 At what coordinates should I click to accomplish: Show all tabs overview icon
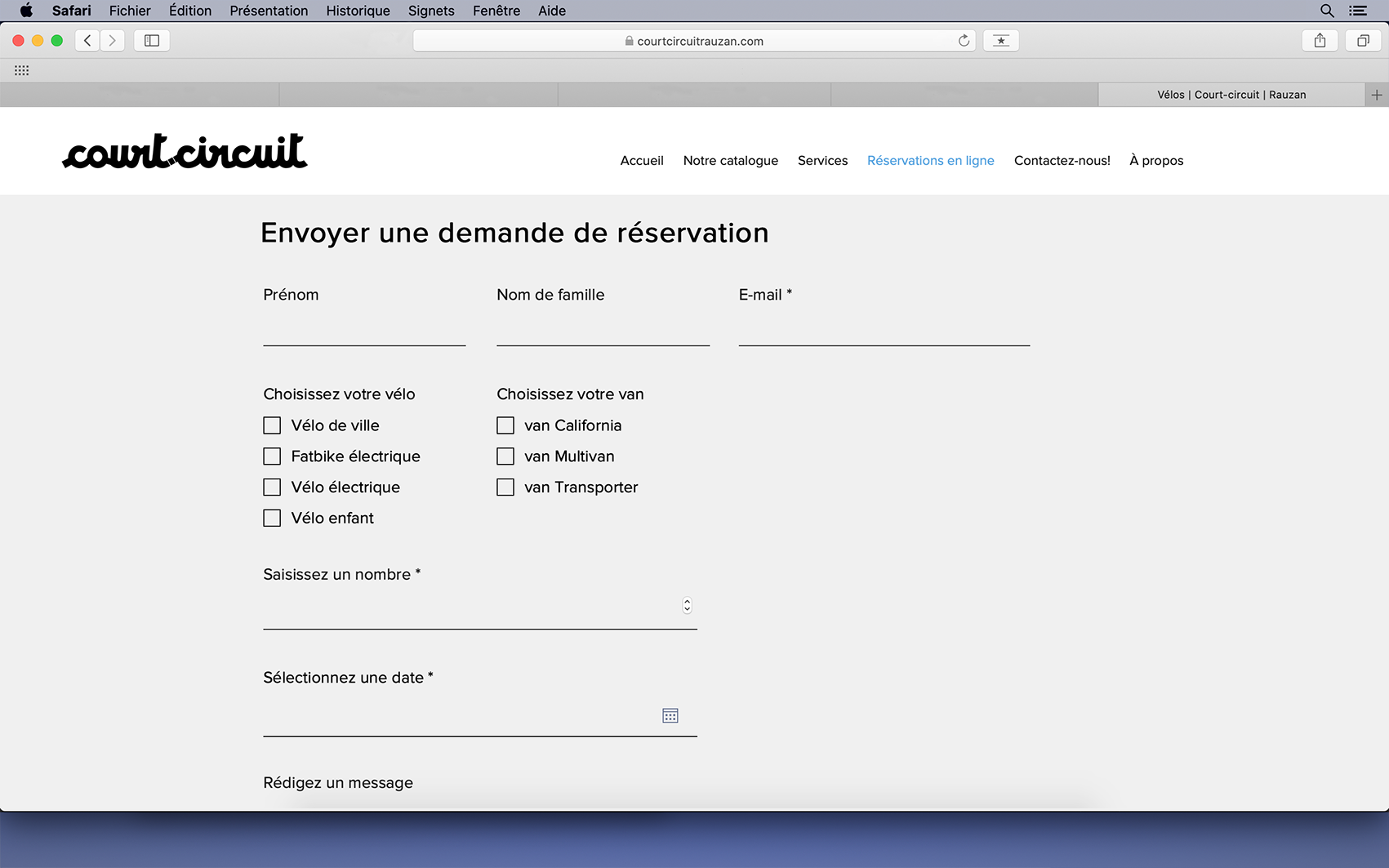point(1363,41)
